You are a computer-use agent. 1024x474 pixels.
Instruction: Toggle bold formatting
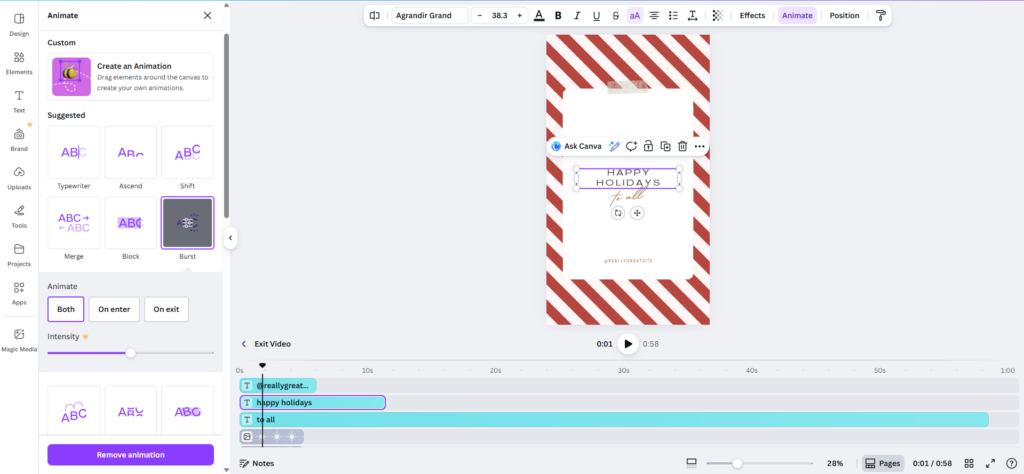click(x=558, y=16)
